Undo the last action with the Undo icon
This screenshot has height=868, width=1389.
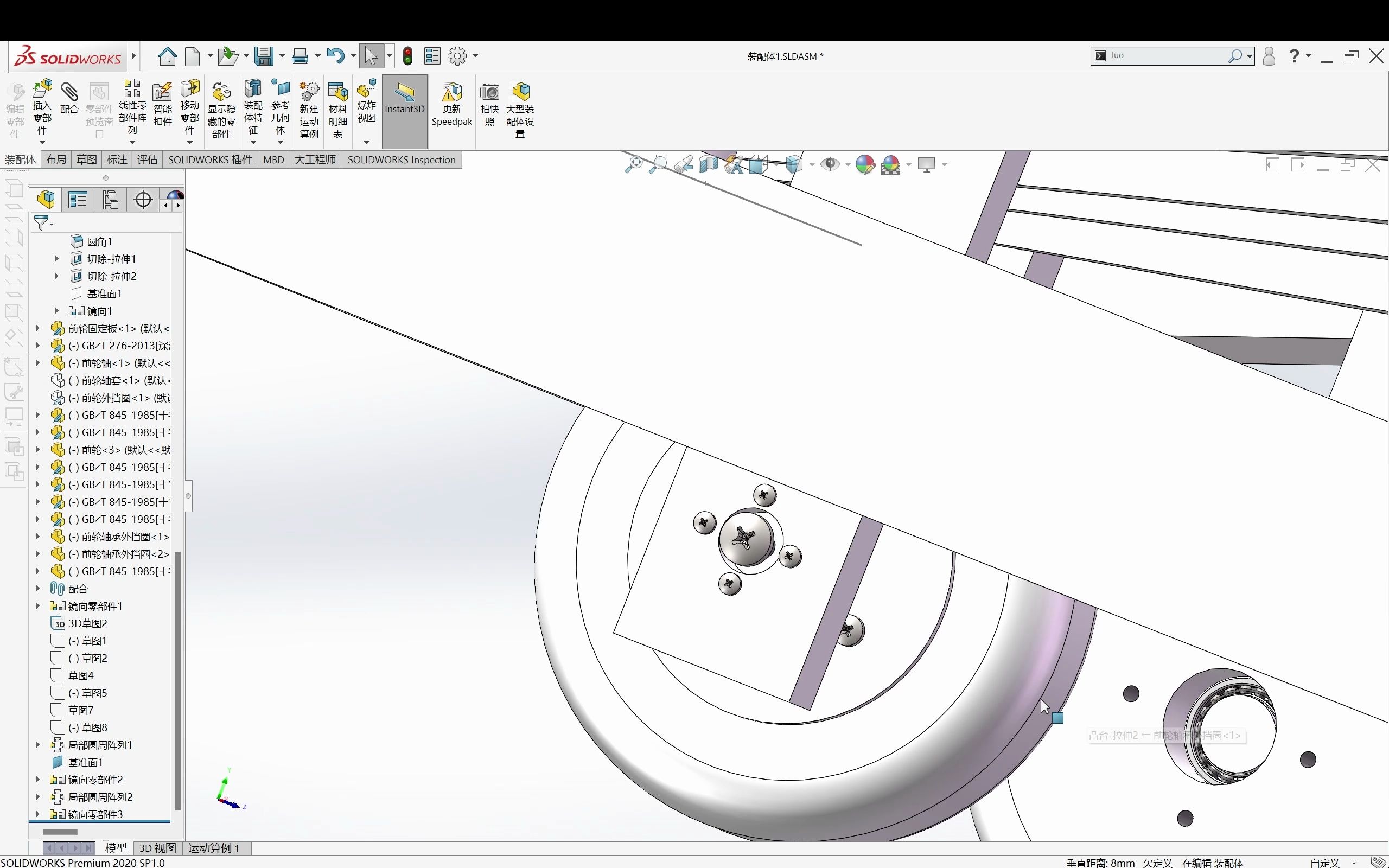(x=335, y=56)
